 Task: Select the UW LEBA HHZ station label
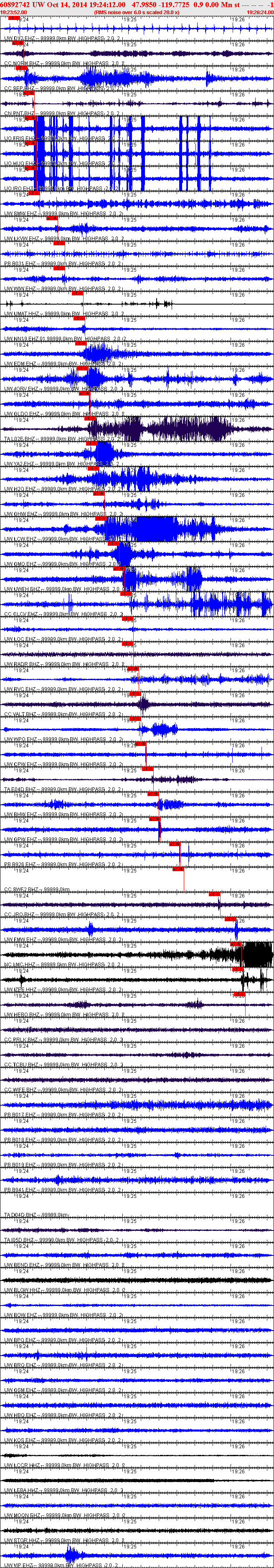click(x=64, y=1490)
